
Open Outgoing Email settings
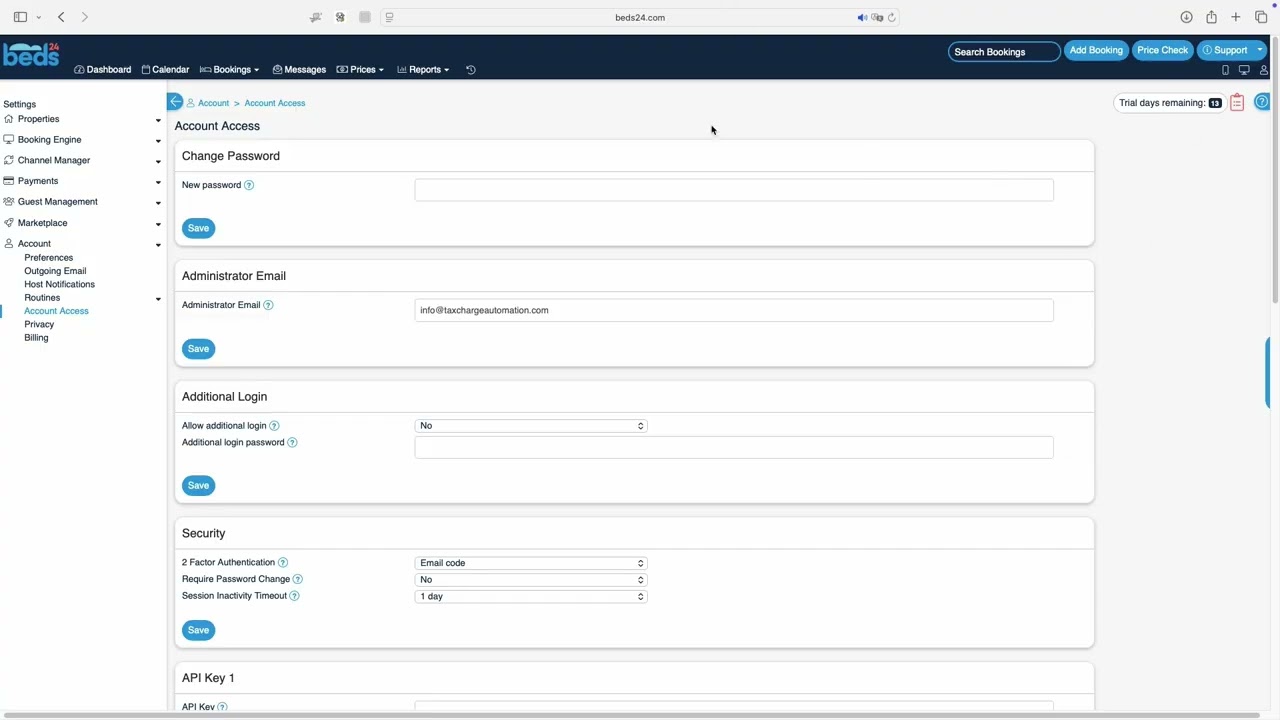pyautogui.click(x=55, y=271)
